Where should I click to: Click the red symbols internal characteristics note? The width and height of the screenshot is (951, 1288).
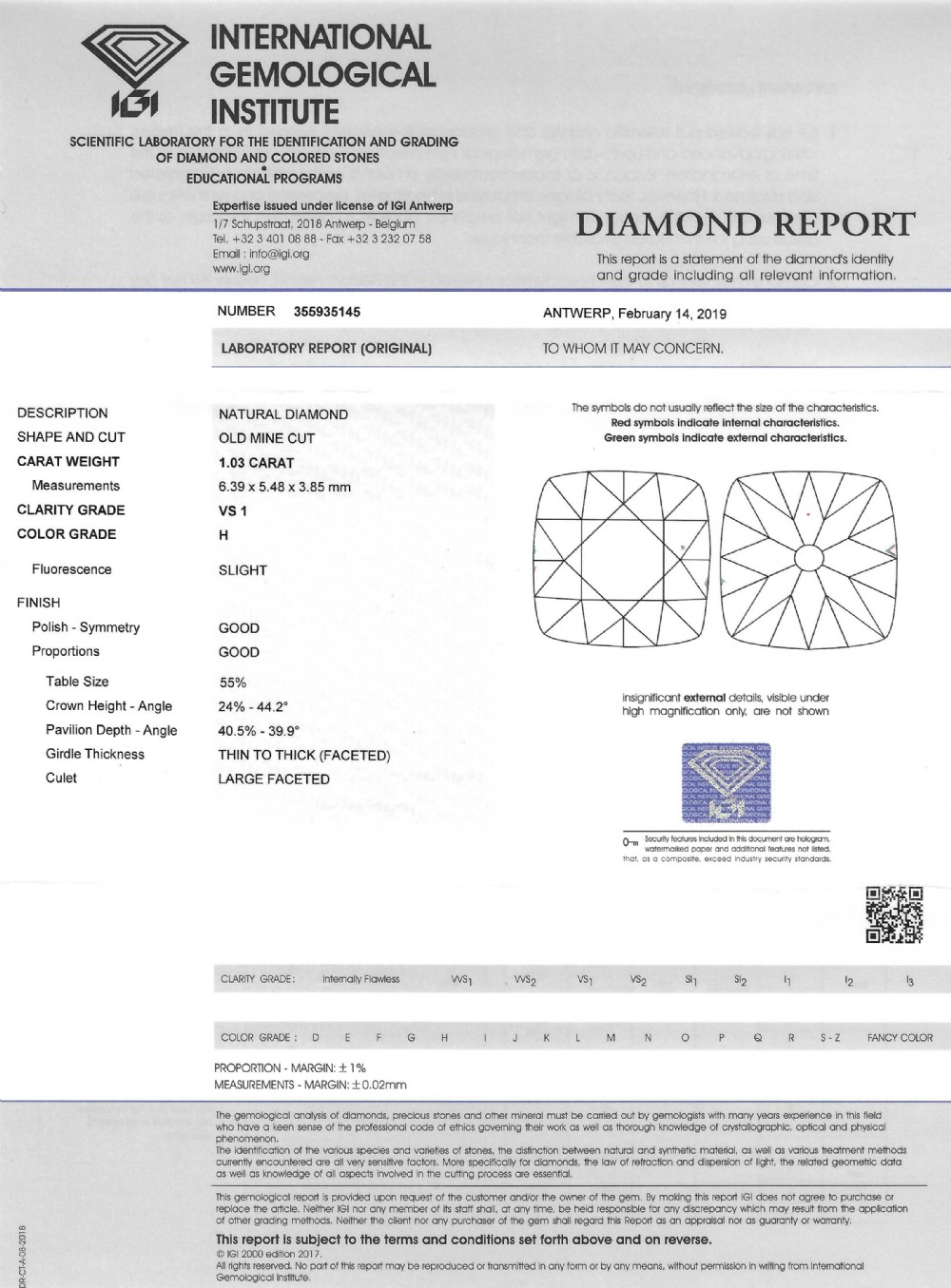tap(725, 422)
